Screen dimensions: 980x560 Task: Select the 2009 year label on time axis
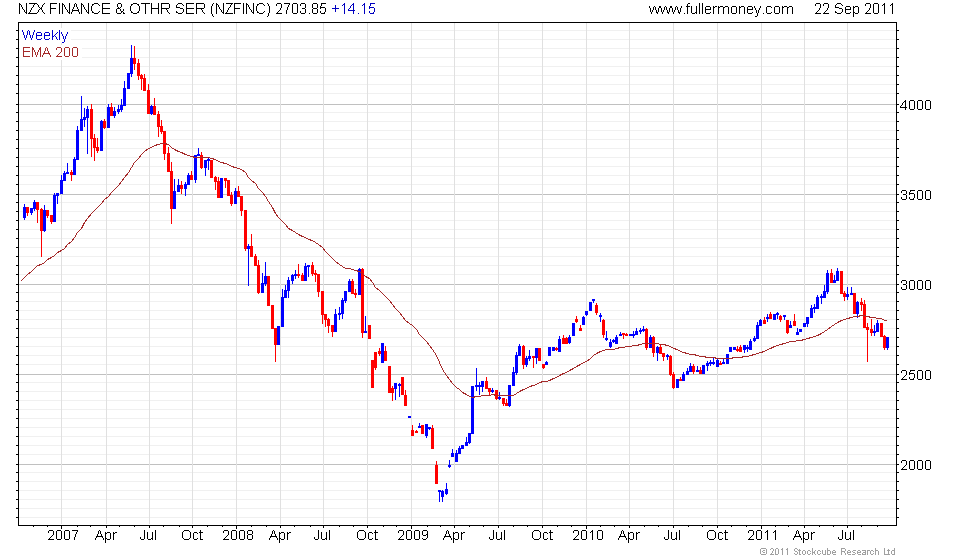(x=413, y=536)
